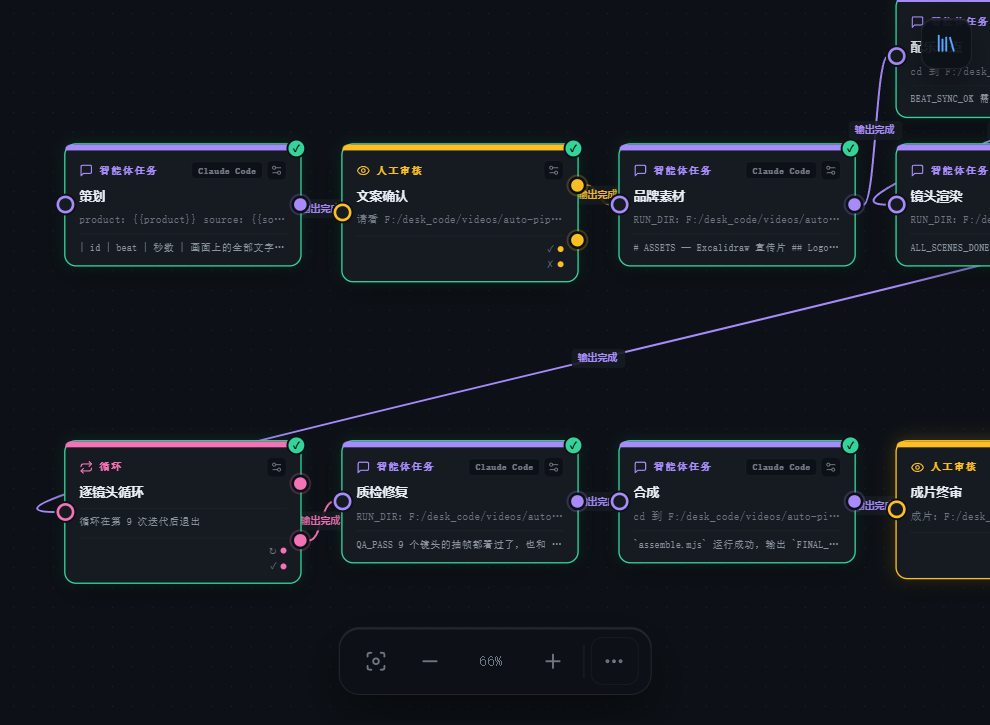Screen dimensions: 990x725
Task: Open settings icon on the 逐镜头循环 node
Action: (x=277, y=467)
